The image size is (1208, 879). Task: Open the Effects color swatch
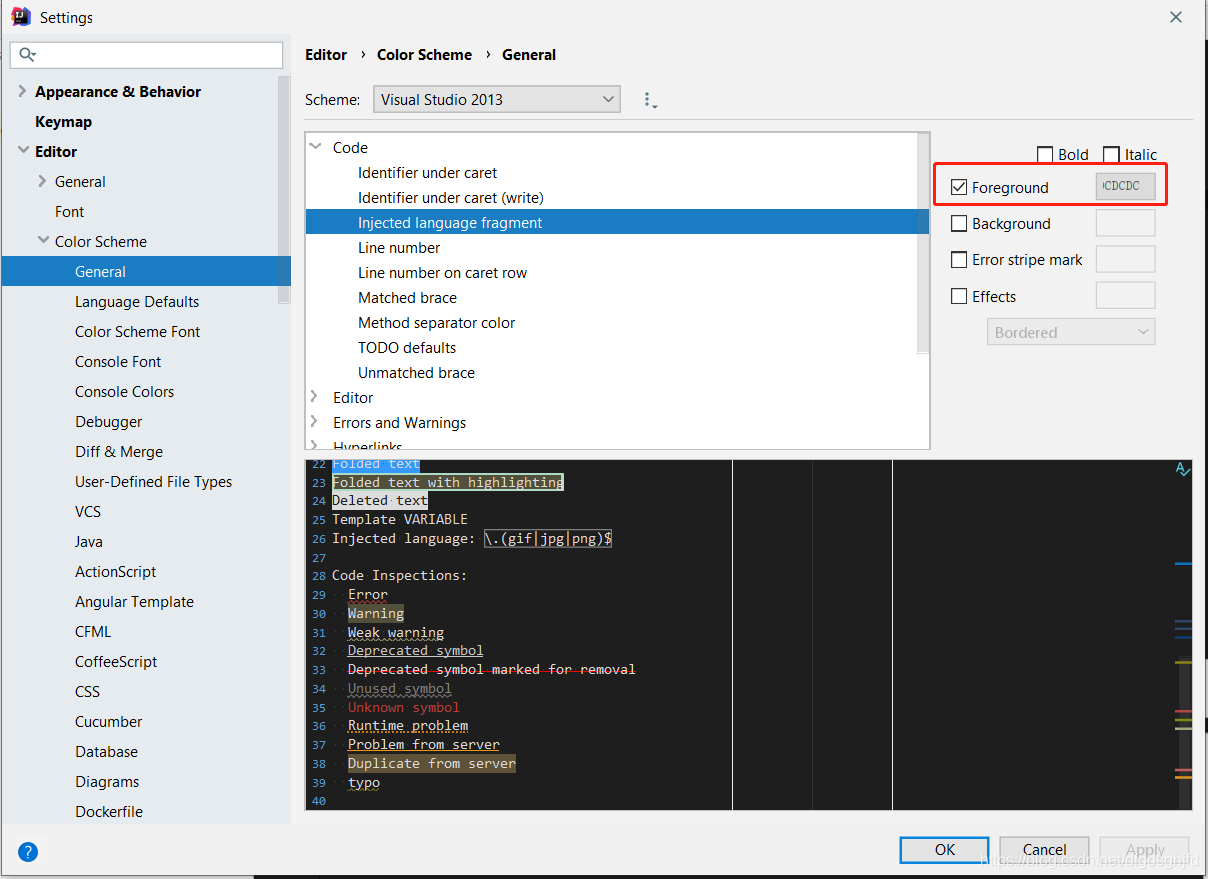(x=1126, y=295)
